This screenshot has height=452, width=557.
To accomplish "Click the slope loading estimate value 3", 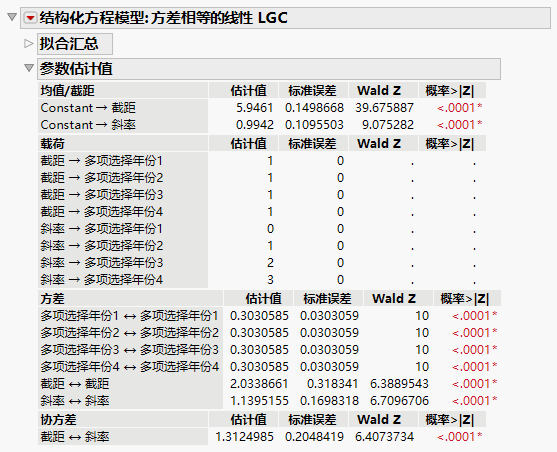I will (270, 280).
